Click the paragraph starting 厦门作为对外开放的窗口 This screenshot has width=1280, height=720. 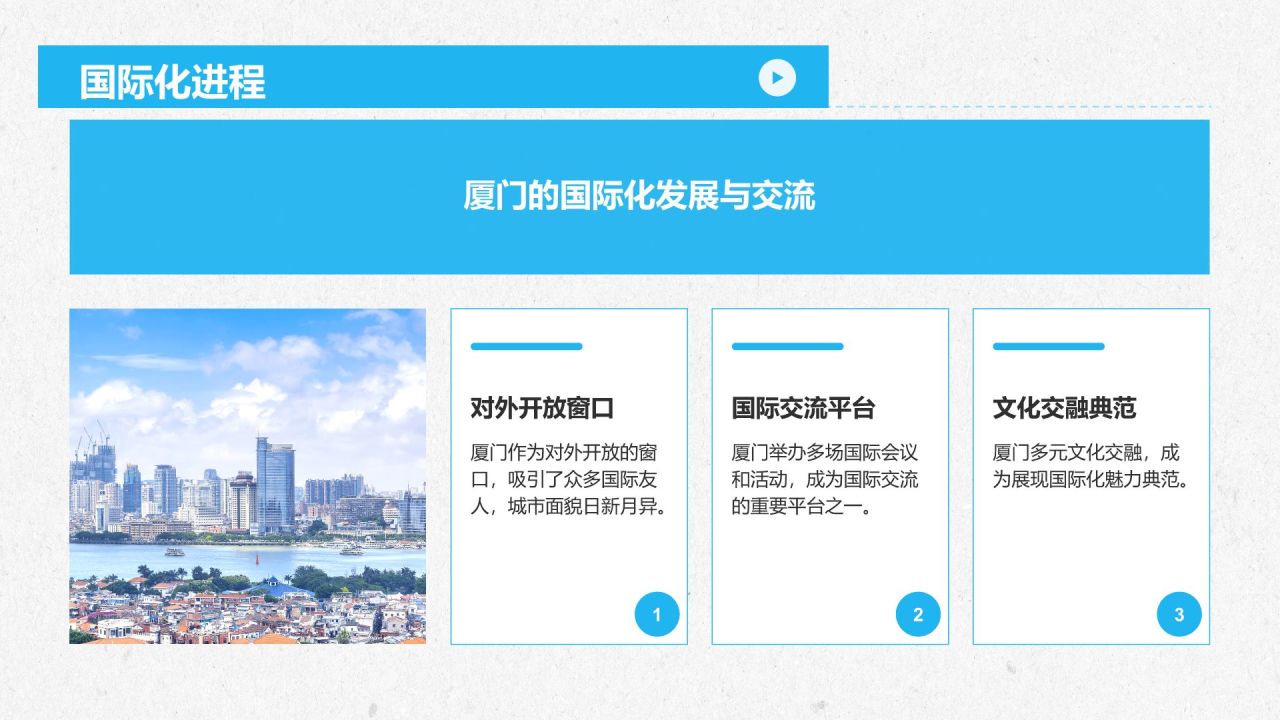click(568, 479)
